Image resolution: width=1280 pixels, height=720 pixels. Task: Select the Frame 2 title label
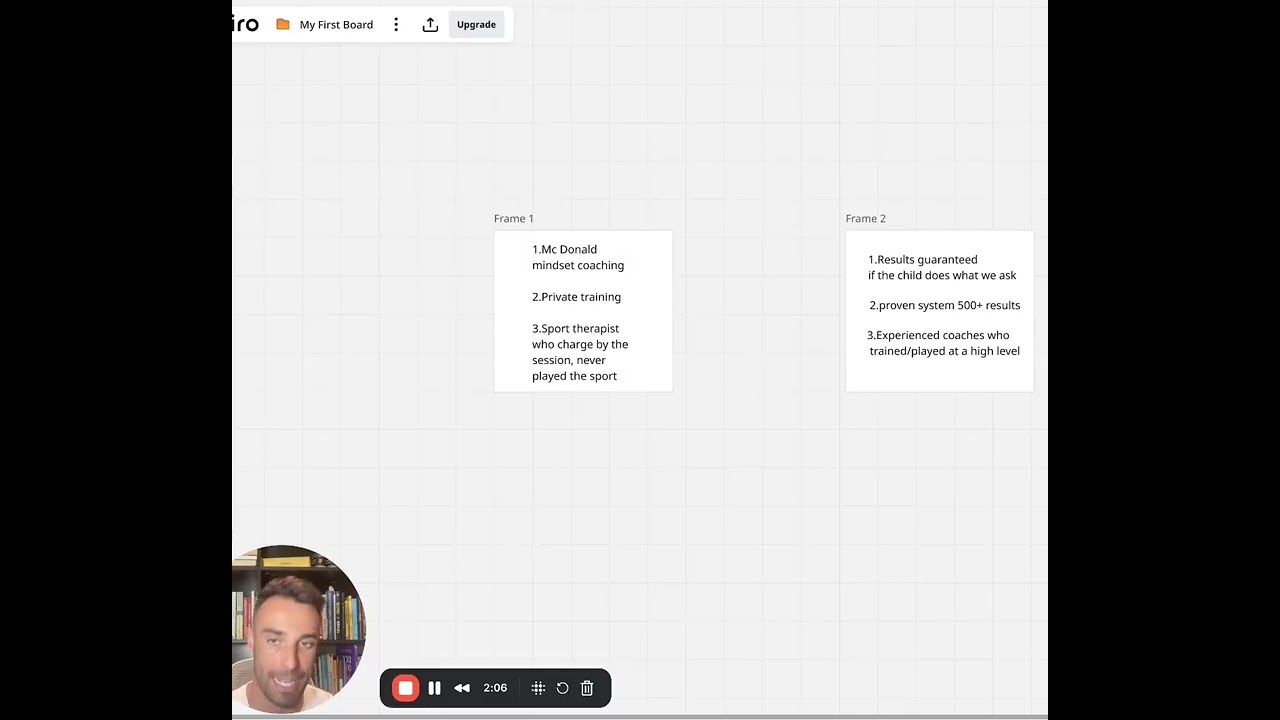coord(866,218)
